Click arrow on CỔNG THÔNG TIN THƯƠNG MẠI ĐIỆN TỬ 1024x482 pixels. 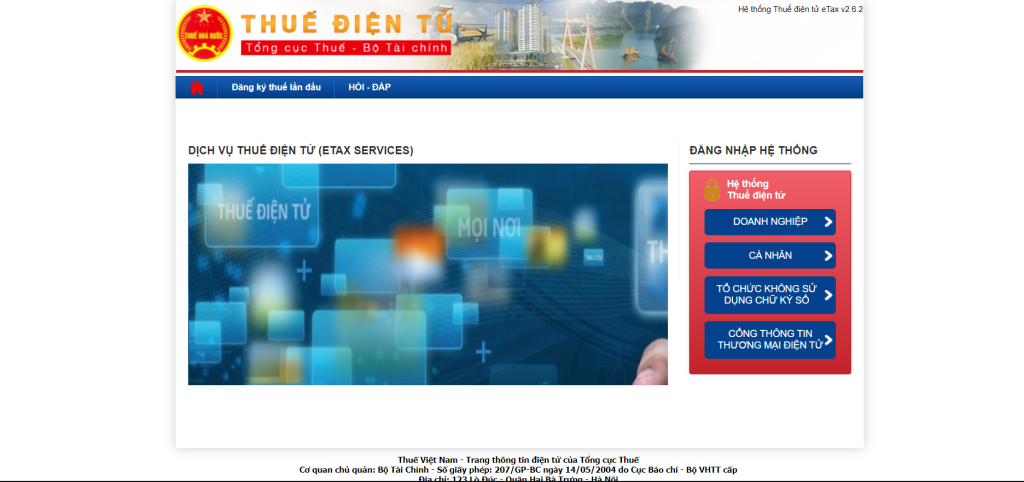coord(827,340)
